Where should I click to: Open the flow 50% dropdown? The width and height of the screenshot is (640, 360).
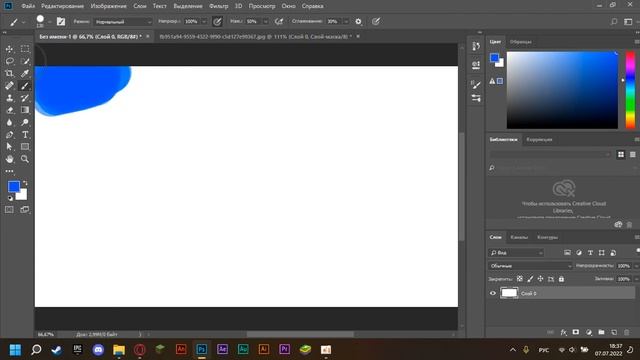point(265,22)
